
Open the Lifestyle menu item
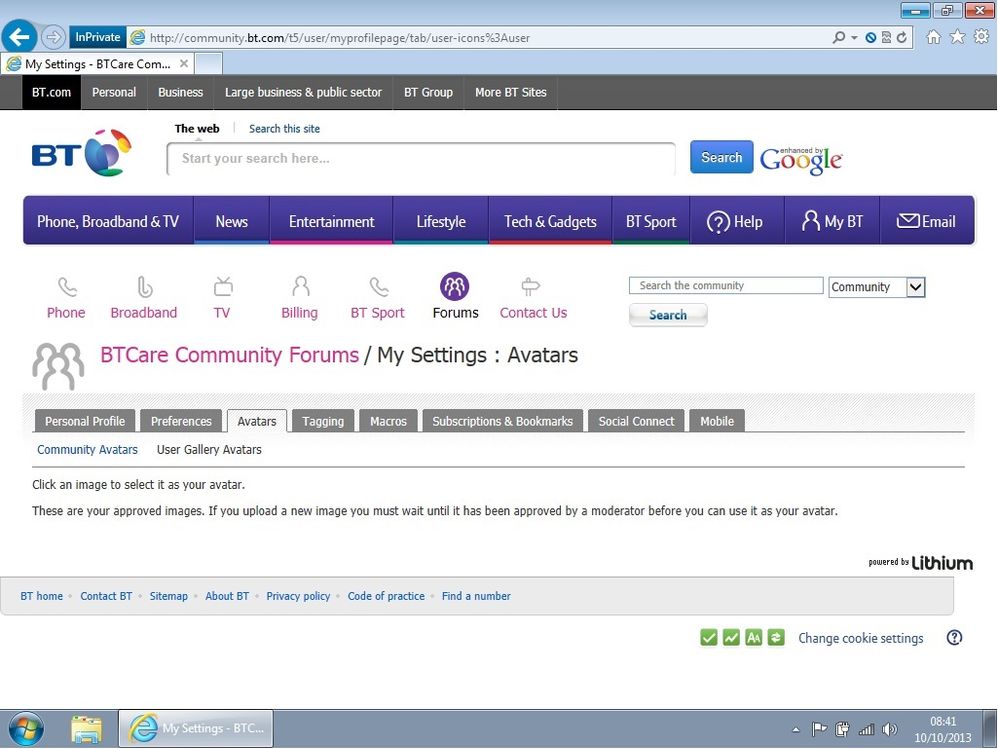[x=440, y=221]
